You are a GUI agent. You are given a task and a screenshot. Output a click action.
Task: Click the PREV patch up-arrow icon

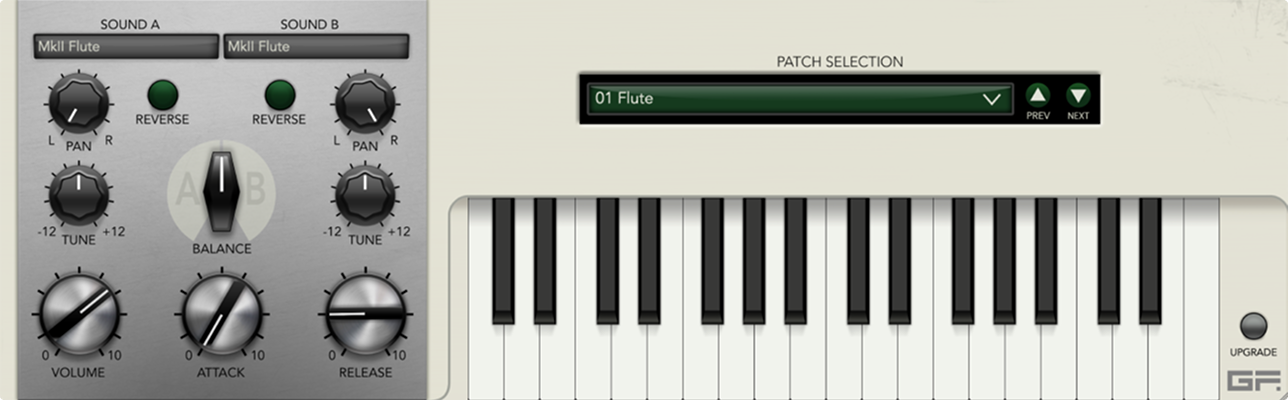(x=1038, y=96)
